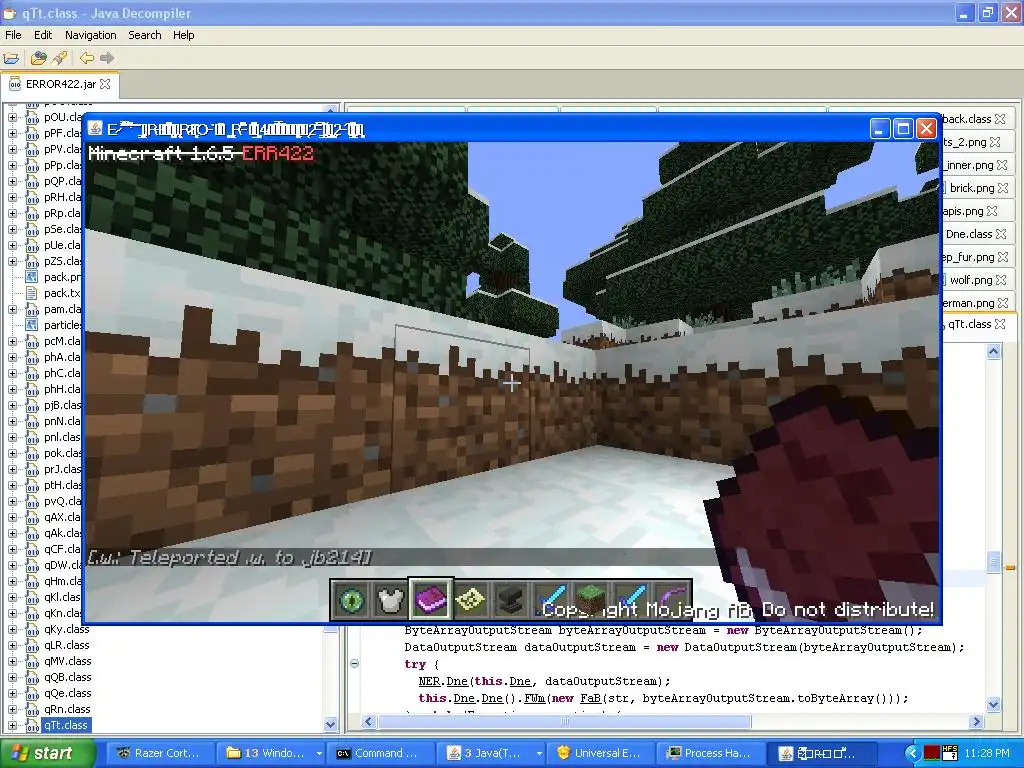This screenshot has height=768, width=1024.
Task: Click the code vertical scrollbar down arrow
Action: (x=993, y=704)
